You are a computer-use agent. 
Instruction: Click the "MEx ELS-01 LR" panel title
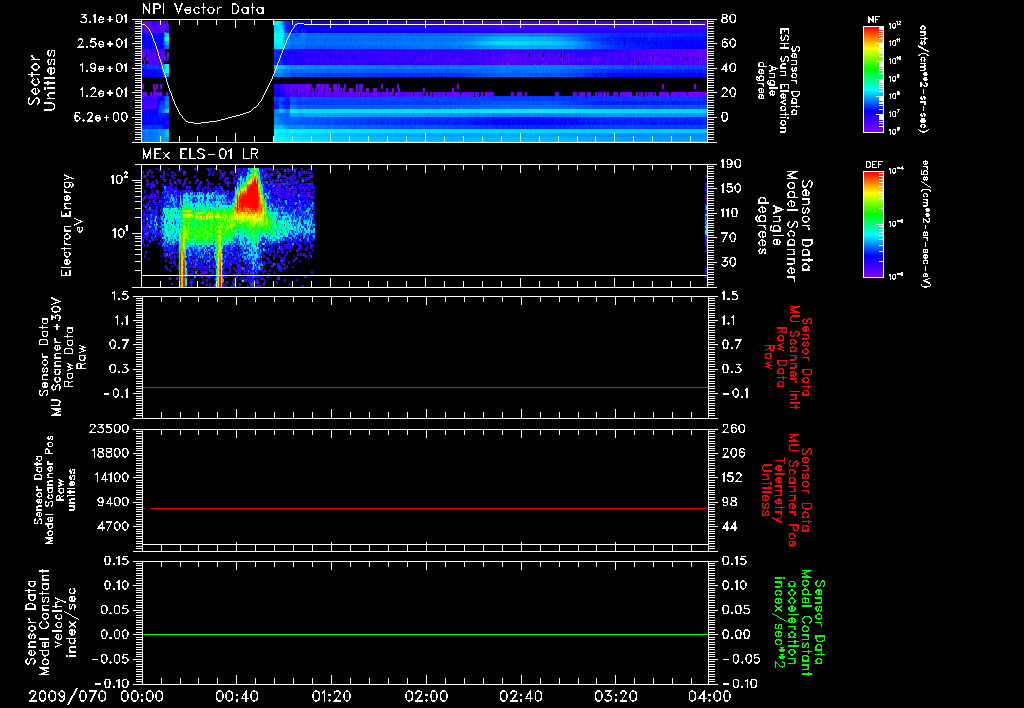click(200, 154)
